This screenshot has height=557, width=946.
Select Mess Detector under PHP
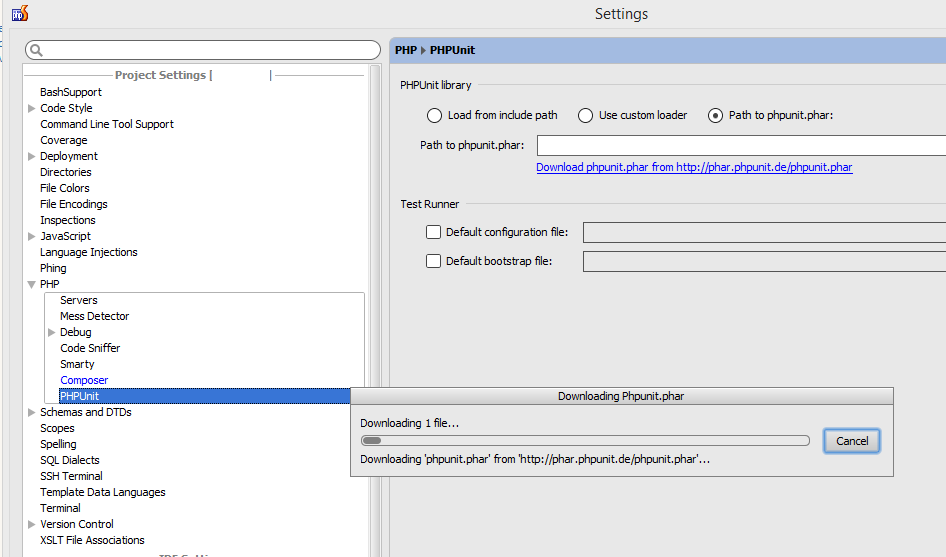94,316
